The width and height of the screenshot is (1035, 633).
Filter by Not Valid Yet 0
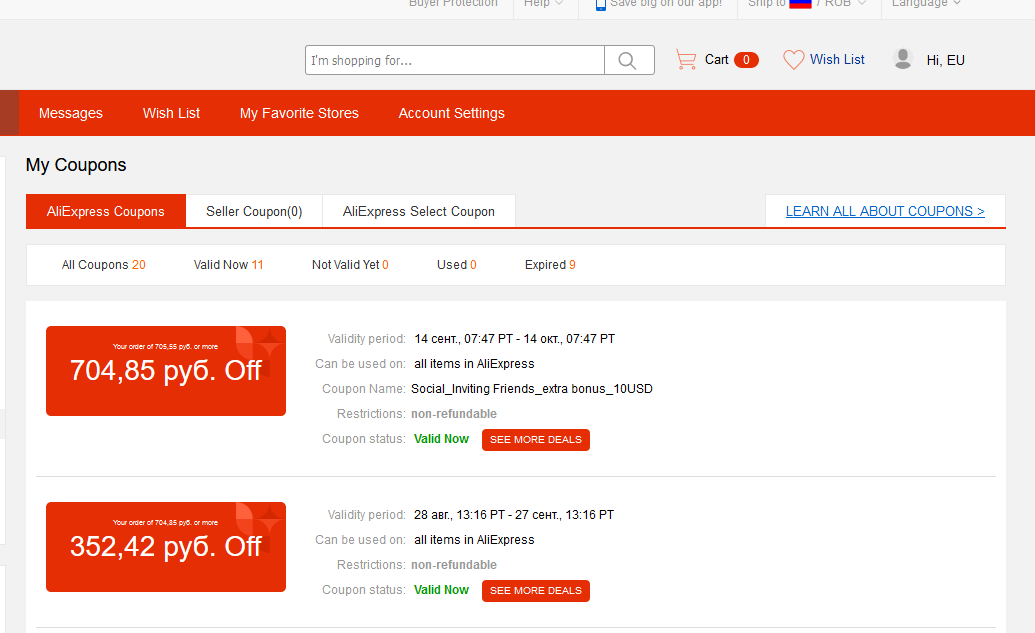click(x=350, y=265)
